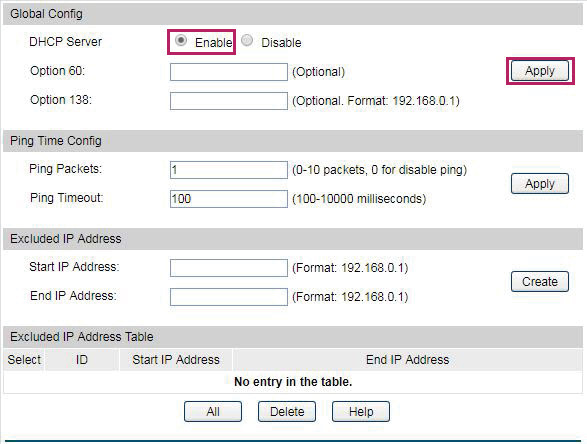Viewport: 587px width, 444px height.
Task: Click the End IP Address input field
Action: (229, 297)
